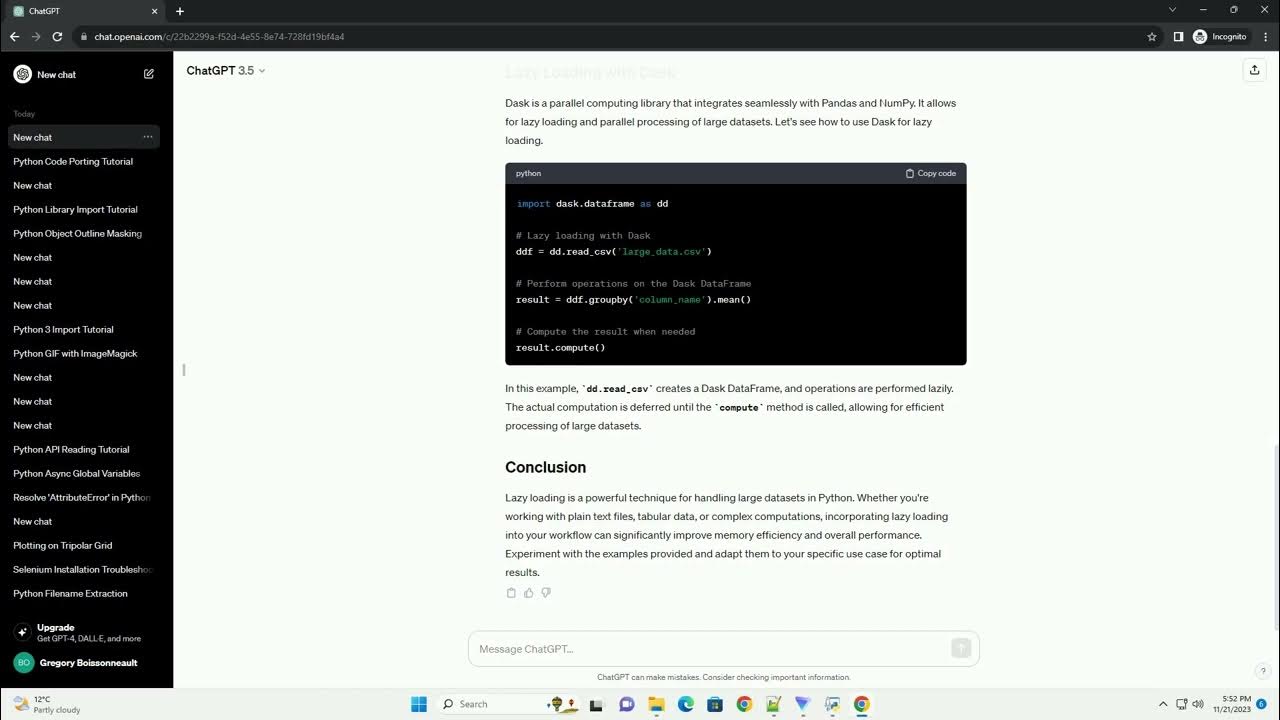Open Python Code Porting Tutorial chat

tap(84, 161)
